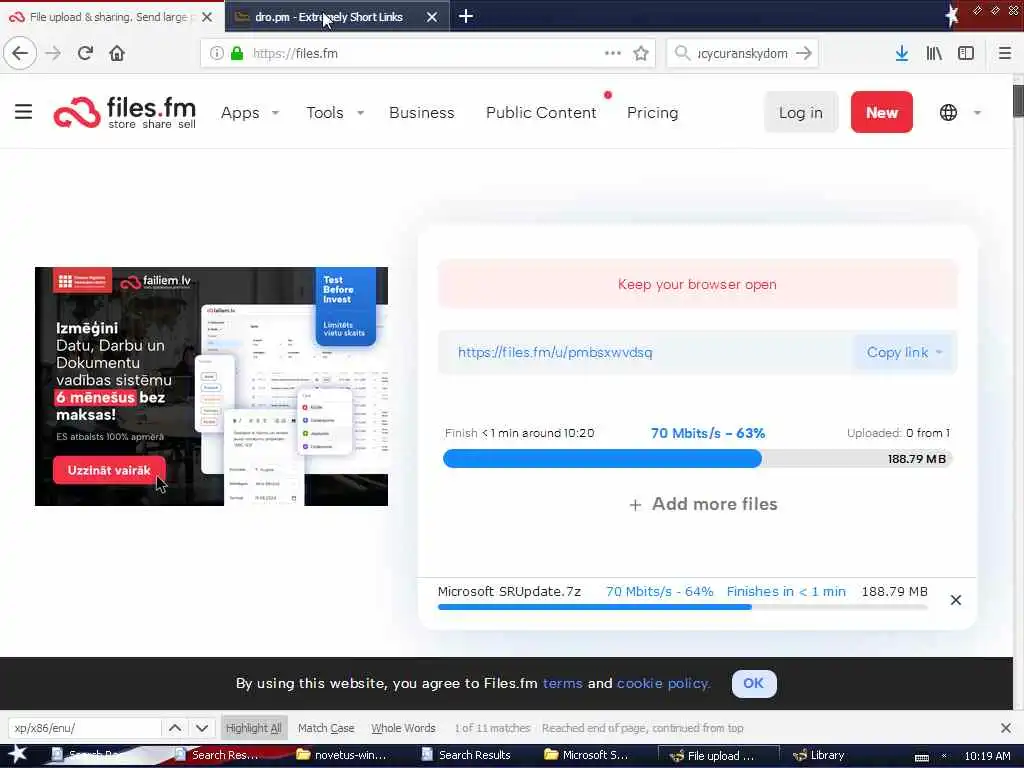Click the green padlock security icon
1024x768 pixels.
237,53
